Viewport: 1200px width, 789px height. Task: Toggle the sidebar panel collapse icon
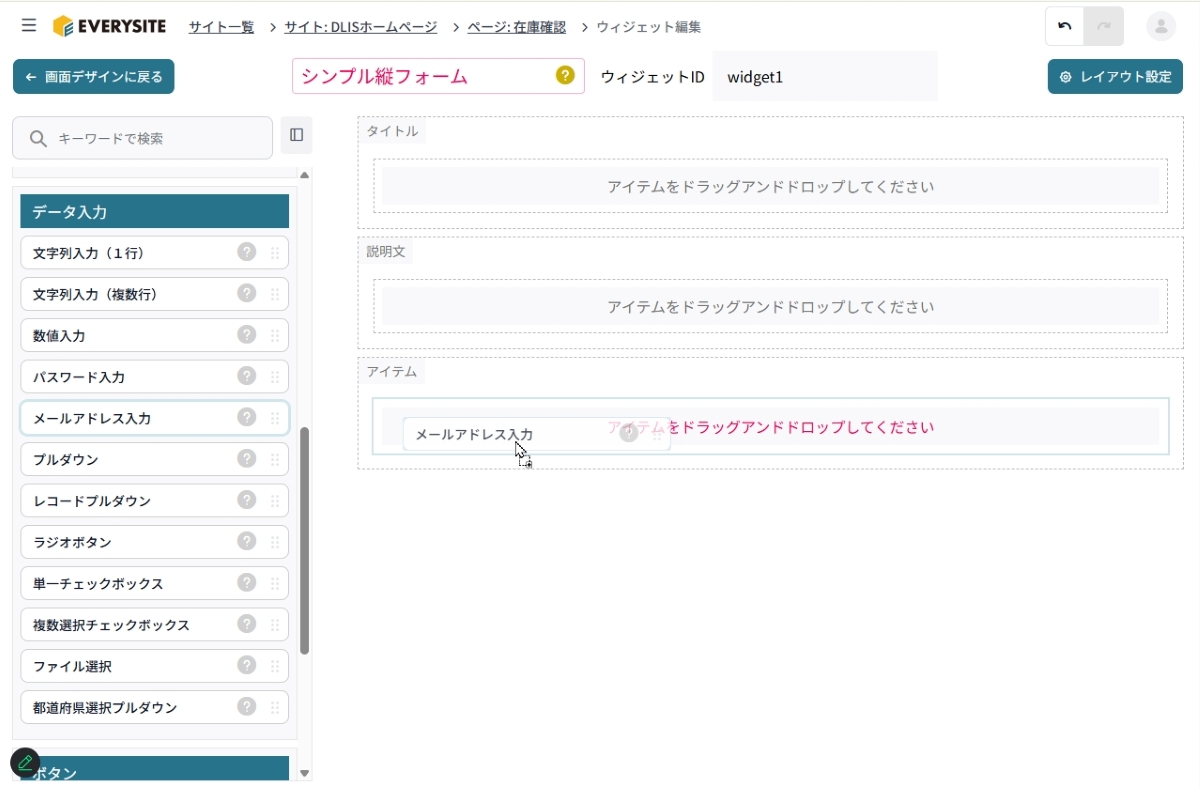296,135
